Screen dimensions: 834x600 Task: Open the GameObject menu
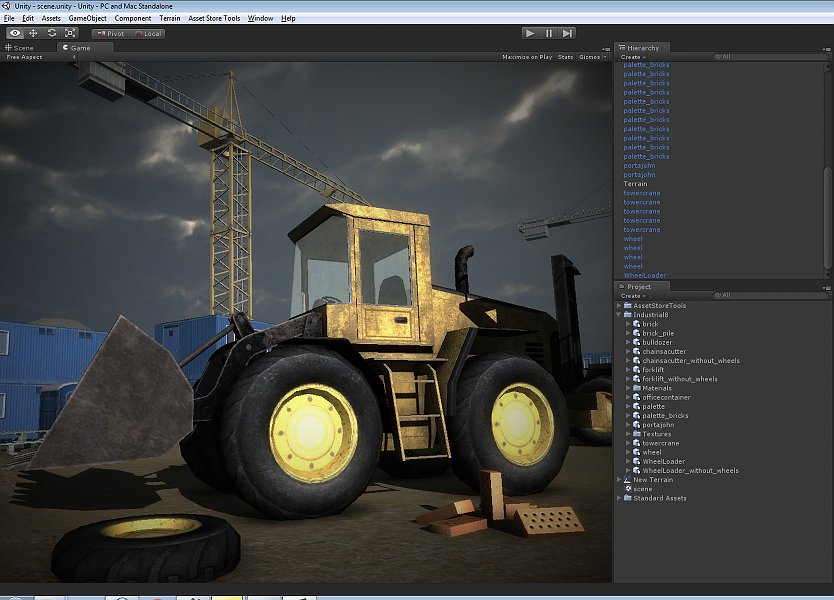(x=87, y=18)
